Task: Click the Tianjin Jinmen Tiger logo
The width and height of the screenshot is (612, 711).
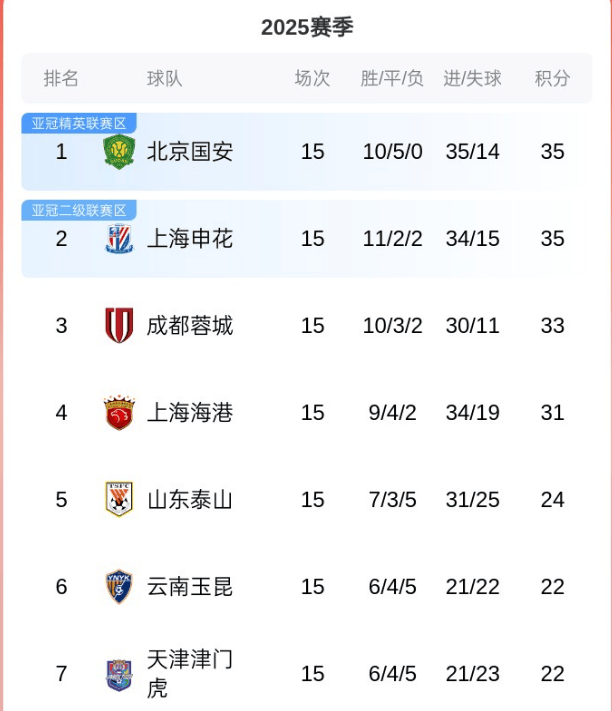Action: (119, 674)
